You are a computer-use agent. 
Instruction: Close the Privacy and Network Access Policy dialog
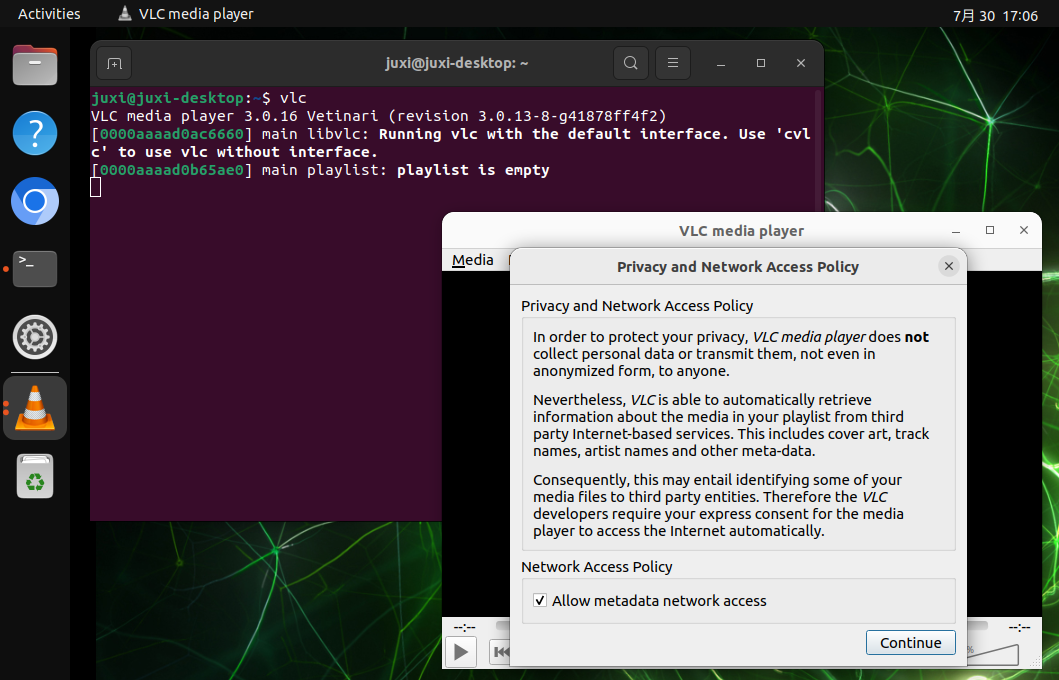tap(948, 266)
